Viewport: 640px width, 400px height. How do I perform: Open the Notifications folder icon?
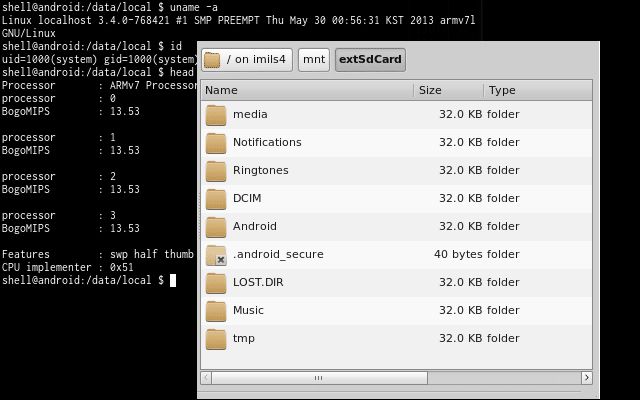click(x=216, y=143)
